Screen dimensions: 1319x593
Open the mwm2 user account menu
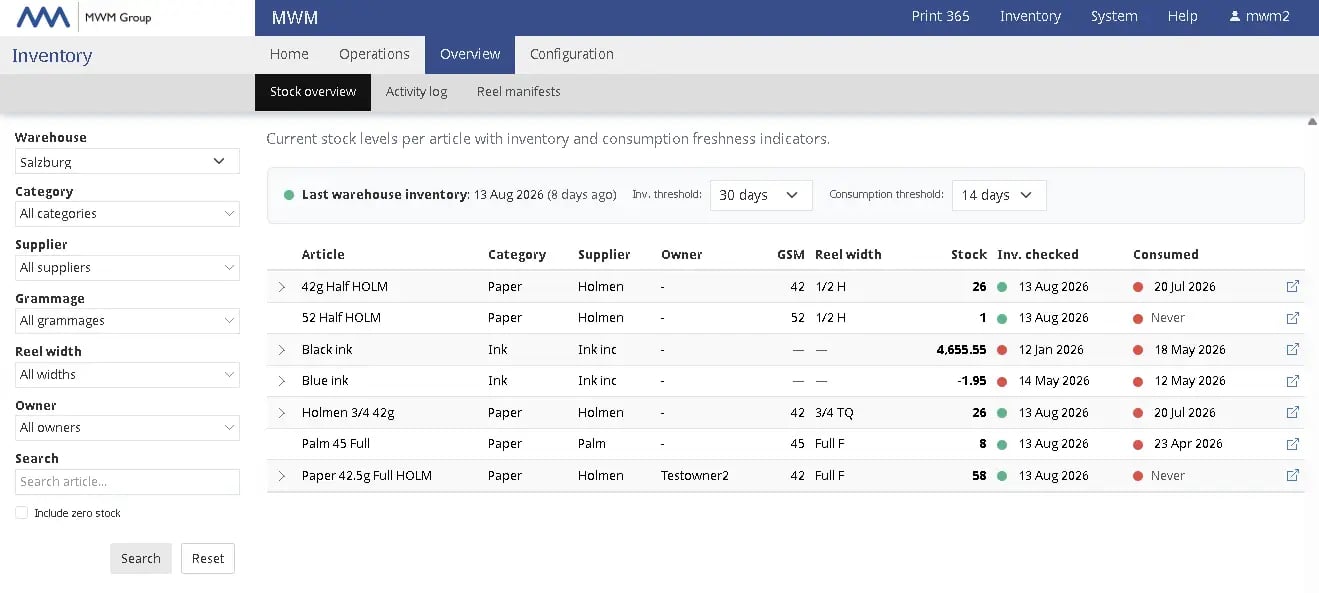[1260, 16]
